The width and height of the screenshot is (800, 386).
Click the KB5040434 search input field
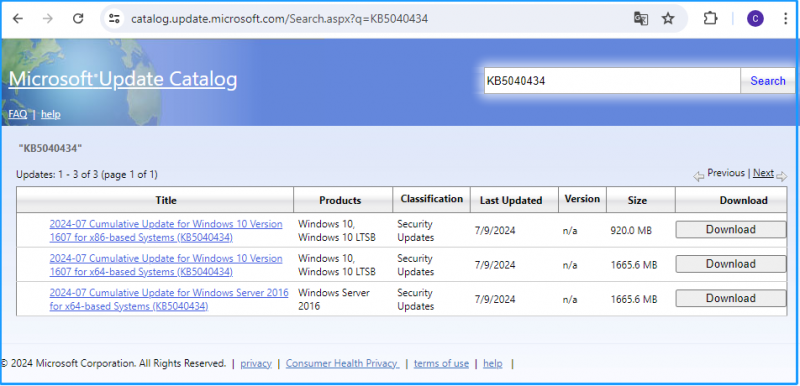pos(612,81)
